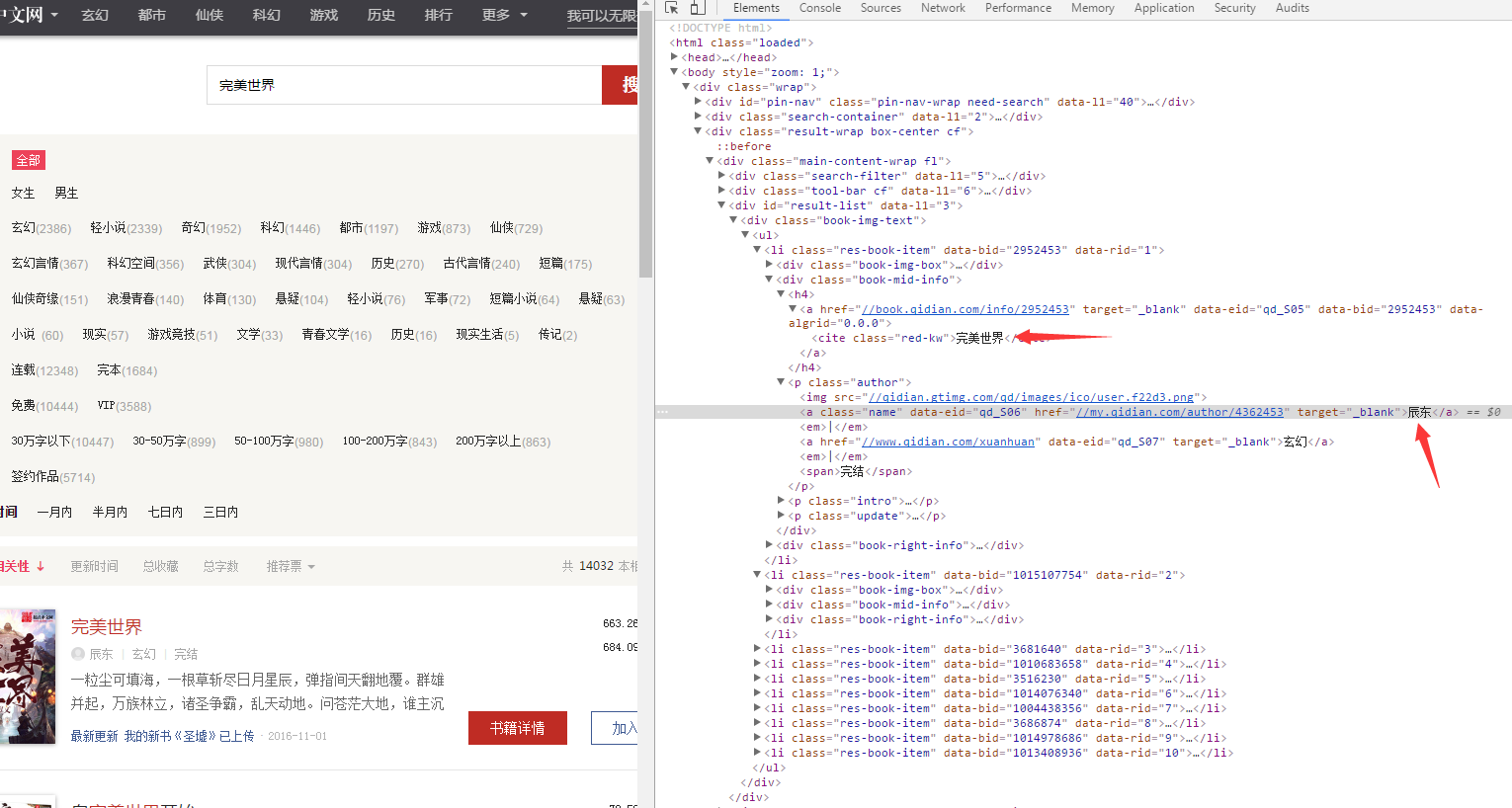Open the 历史 navigation menu item
This screenshot has height=808, width=1512.
click(x=381, y=16)
